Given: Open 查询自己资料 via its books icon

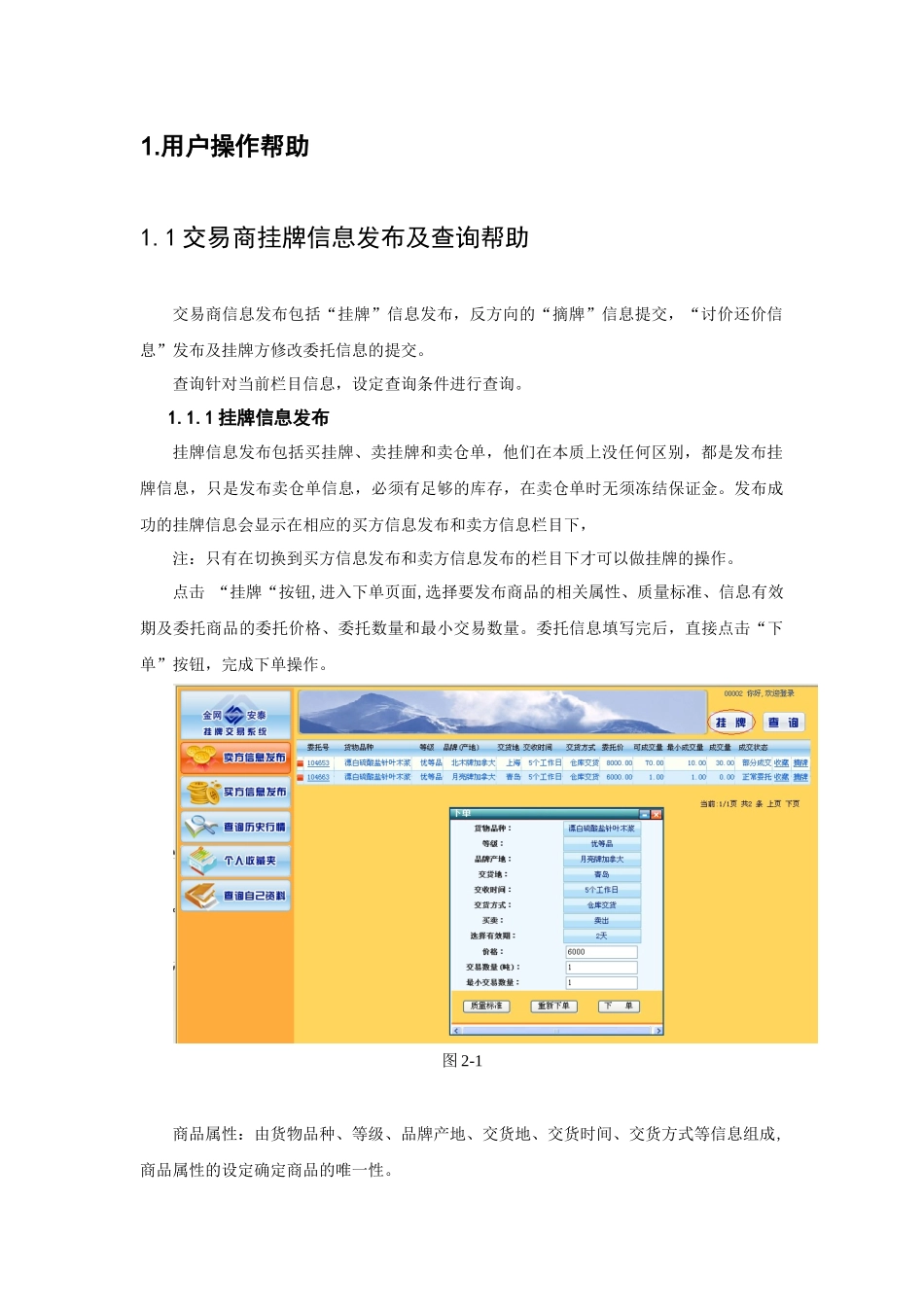Looking at the screenshot, I should [x=201, y=896].
